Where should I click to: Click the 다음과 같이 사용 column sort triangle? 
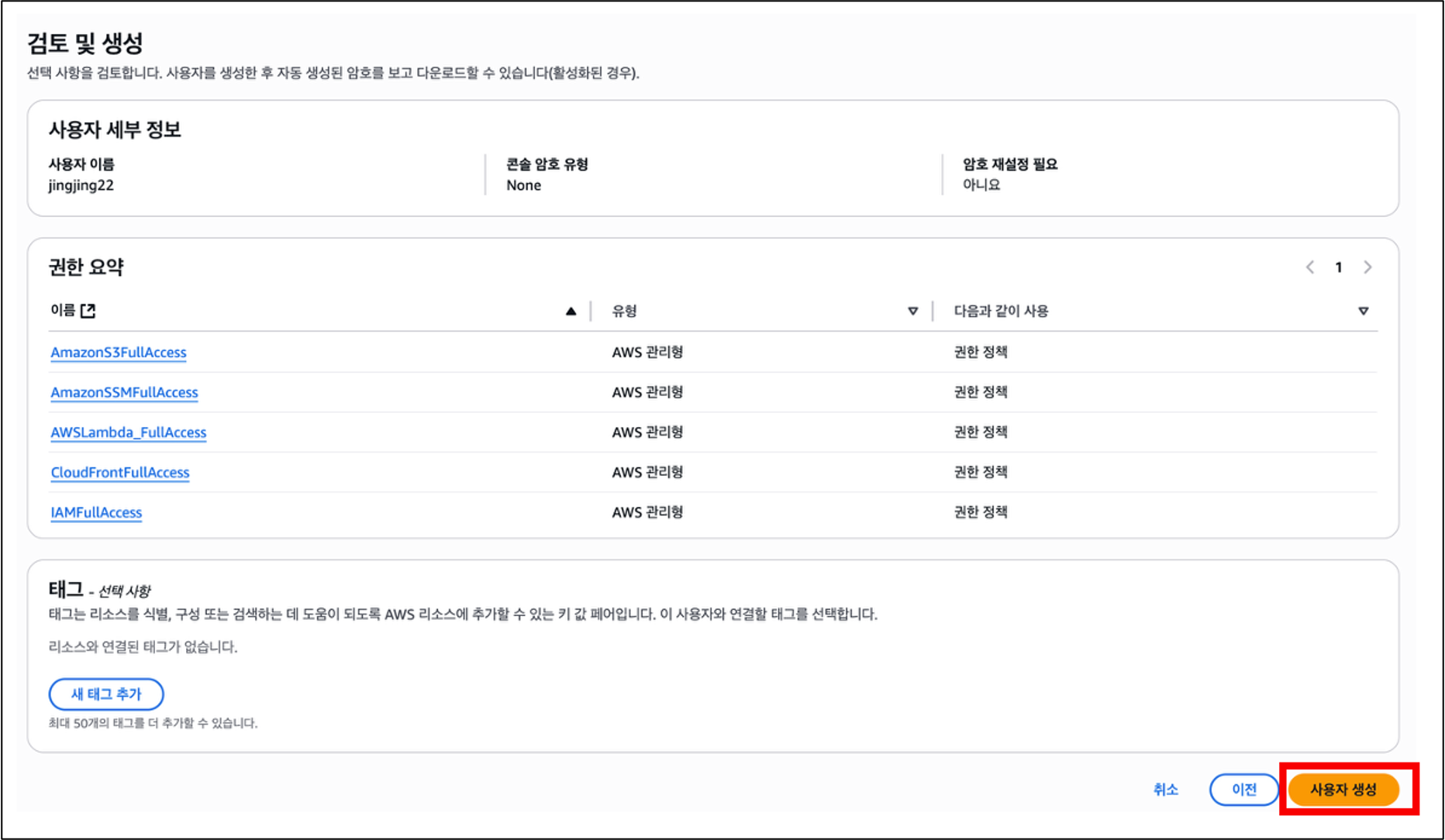click(x=1363, y=311)
